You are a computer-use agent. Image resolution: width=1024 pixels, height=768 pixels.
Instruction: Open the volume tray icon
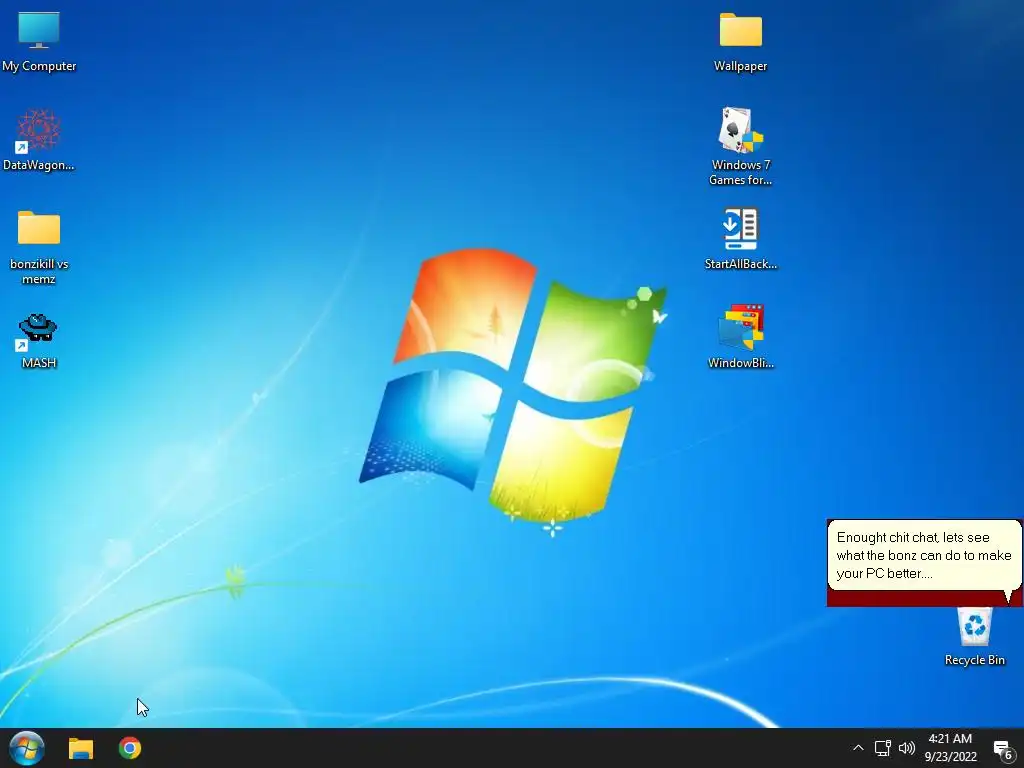[906, 748]
